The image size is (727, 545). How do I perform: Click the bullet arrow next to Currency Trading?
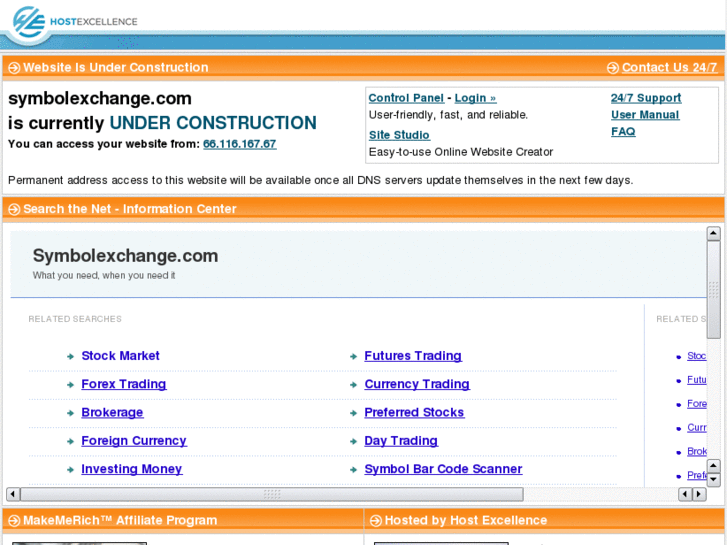coord(353,385)
